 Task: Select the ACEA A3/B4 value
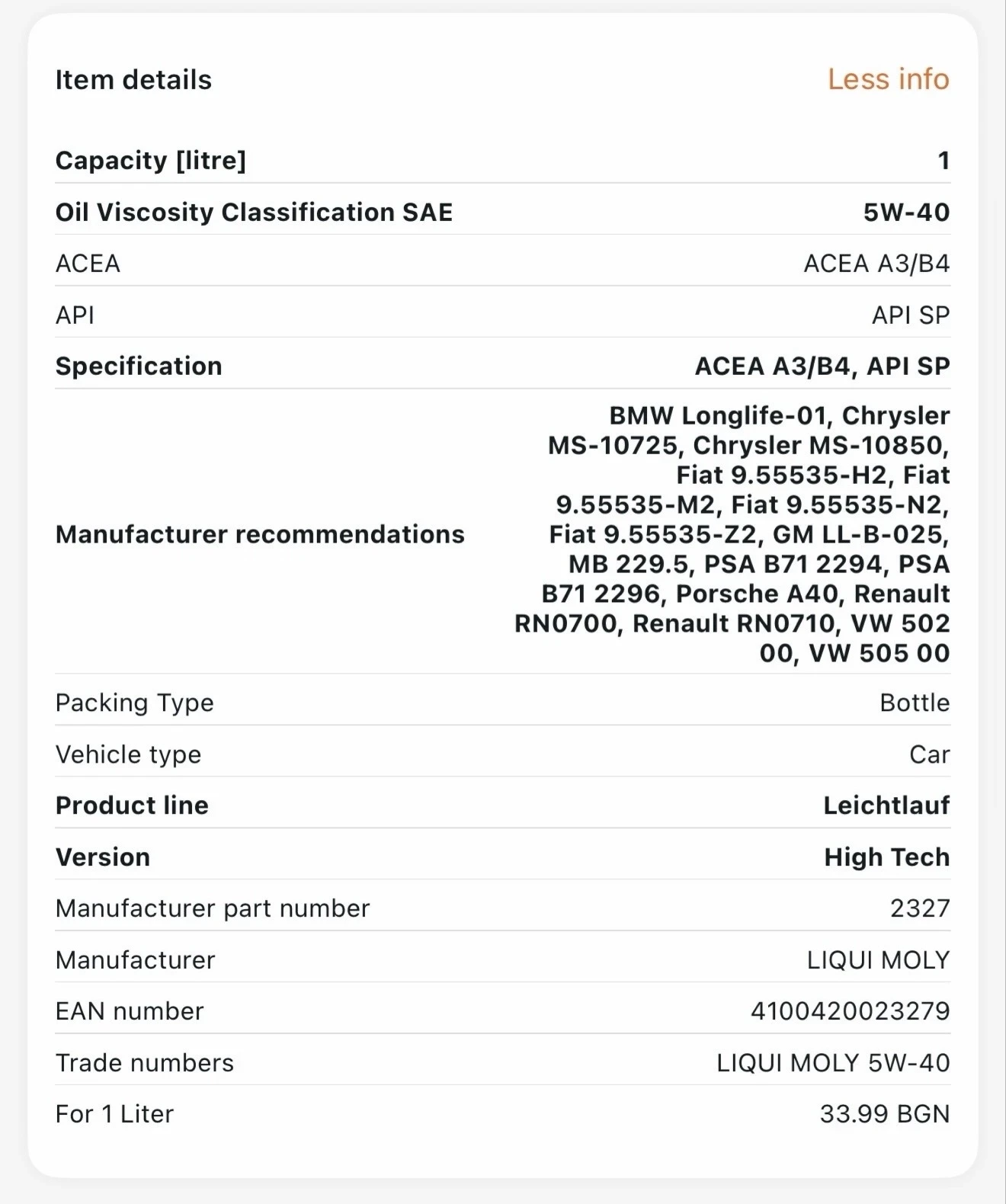tap(875, 264)
